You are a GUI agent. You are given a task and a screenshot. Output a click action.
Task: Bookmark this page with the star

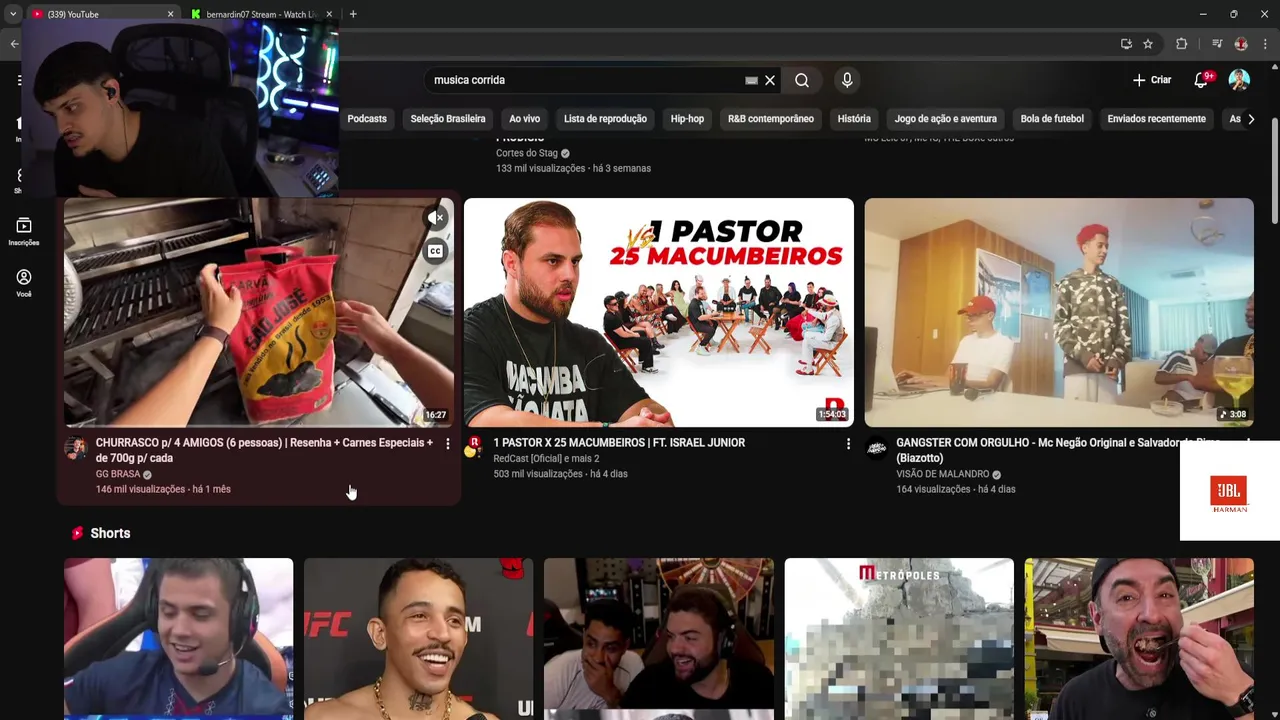pos(1148,44)
